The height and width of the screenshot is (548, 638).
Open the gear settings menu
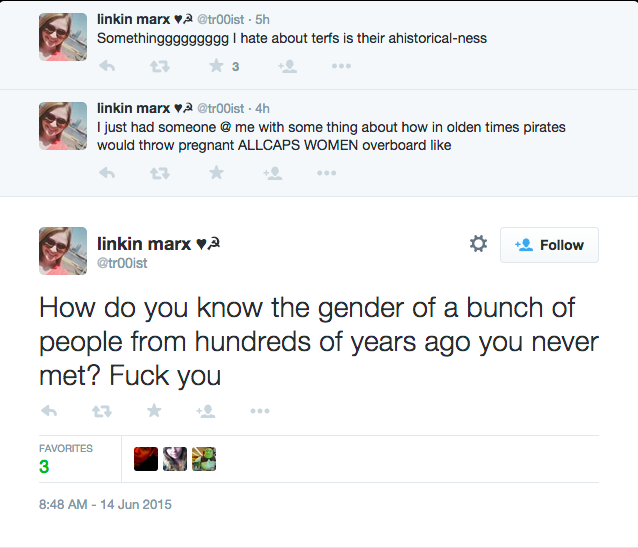click(478, 244)
